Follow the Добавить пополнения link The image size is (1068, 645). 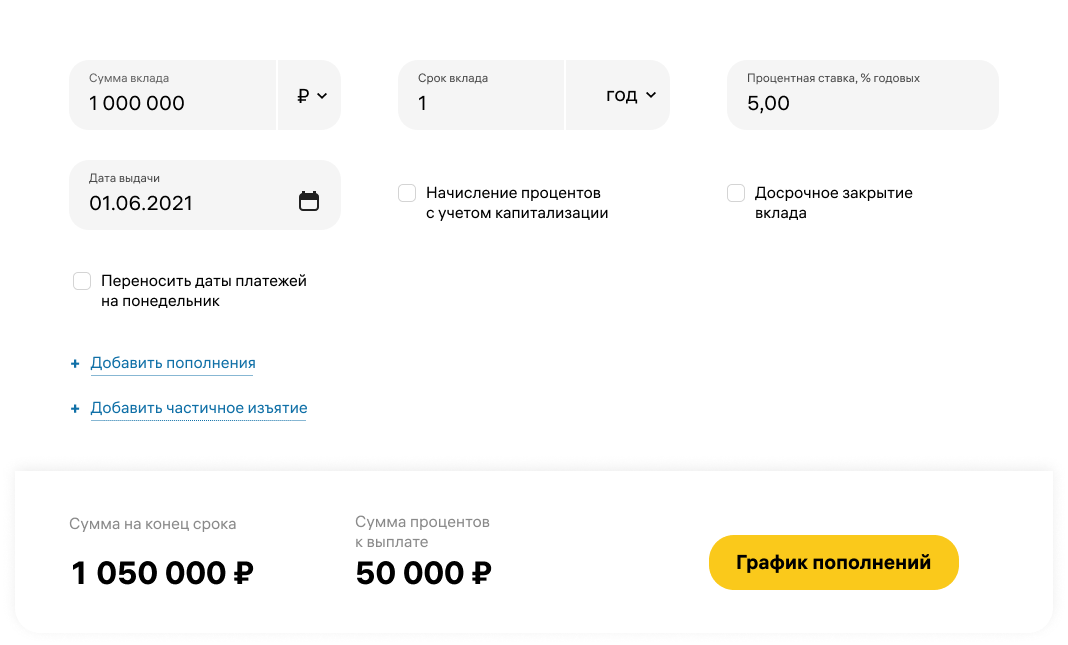tap(173, 363)
